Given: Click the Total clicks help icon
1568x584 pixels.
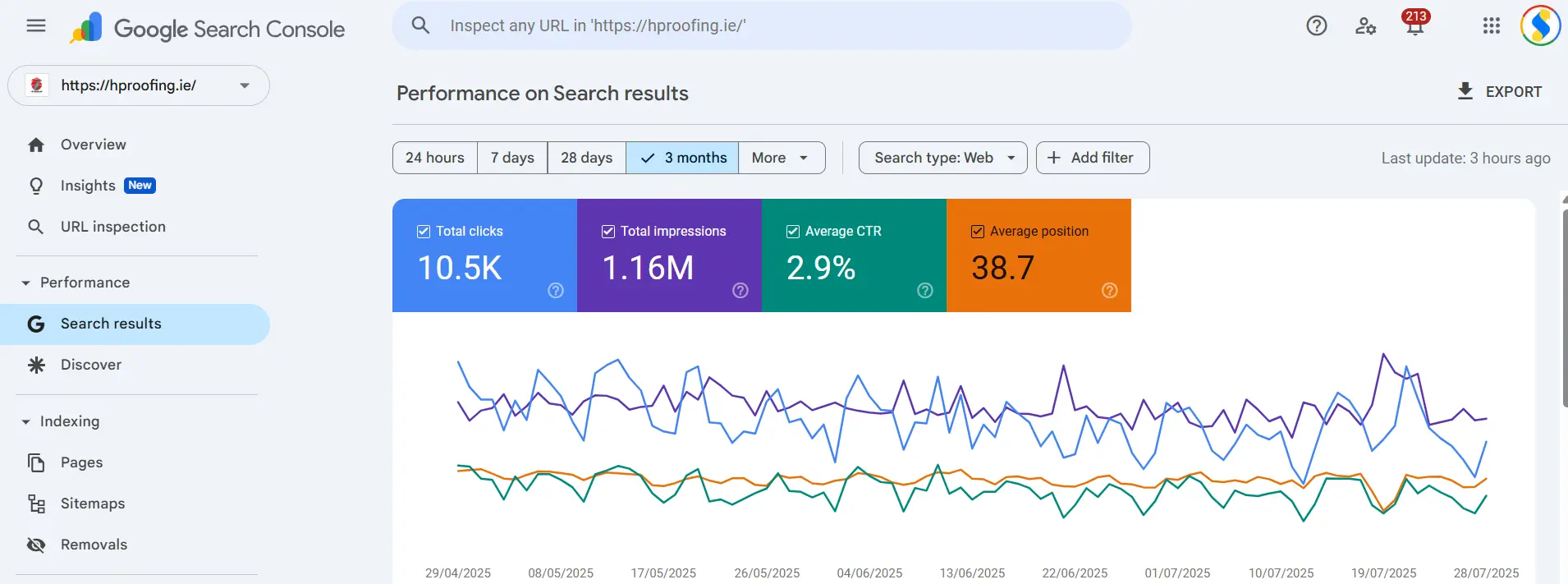Looking at the screenshot, I should [556, 290].
